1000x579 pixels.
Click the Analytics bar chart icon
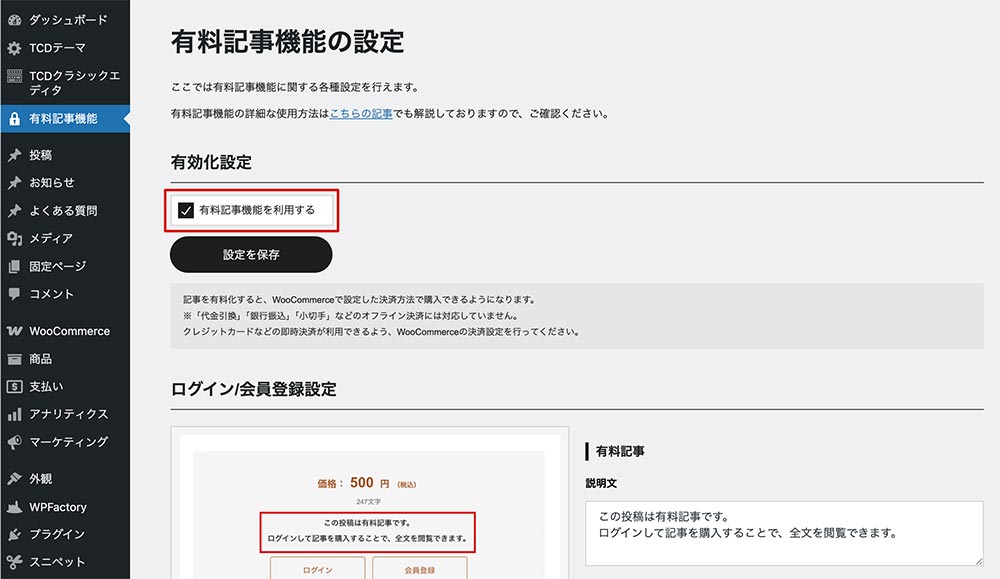pos(14,414)
